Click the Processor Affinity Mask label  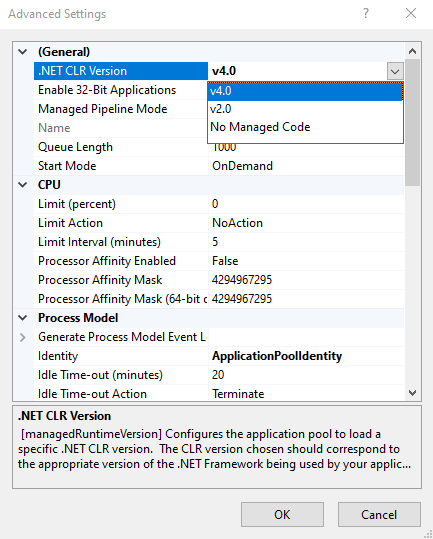point(100,280)
